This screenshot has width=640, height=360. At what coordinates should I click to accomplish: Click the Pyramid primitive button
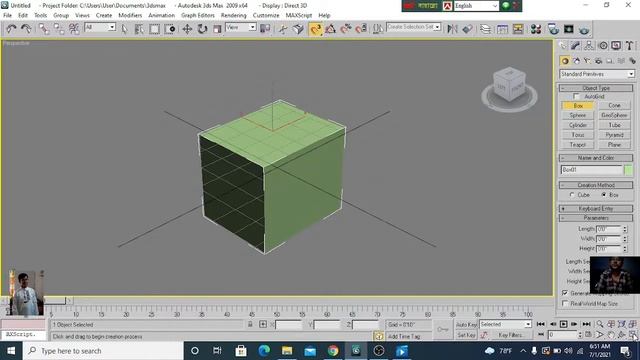(x=614, y=135)
